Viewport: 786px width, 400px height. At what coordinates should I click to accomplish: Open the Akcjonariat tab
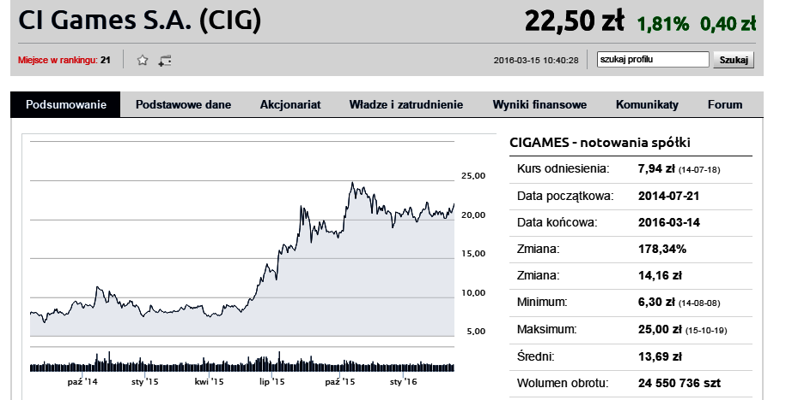pyautogui.click(x=290, y=105)
